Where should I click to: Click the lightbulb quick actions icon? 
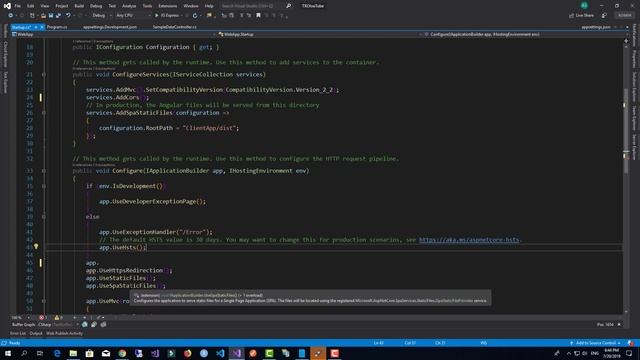coord(36,247)
